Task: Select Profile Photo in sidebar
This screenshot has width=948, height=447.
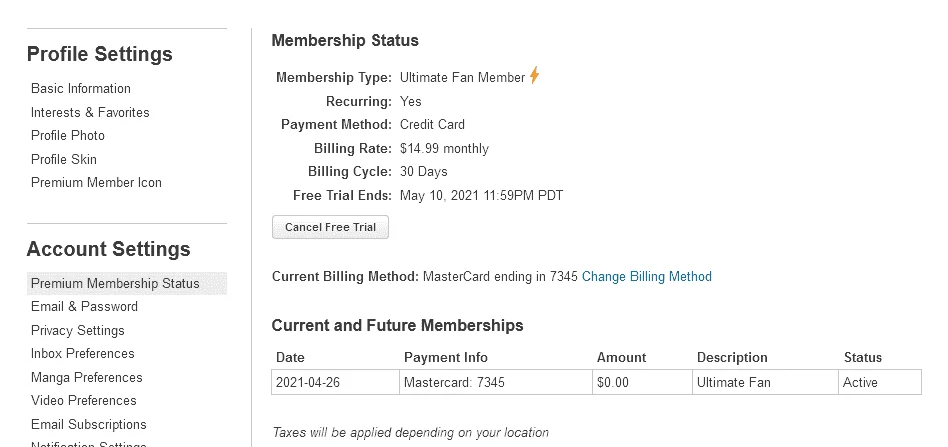Action: (68, 135)
